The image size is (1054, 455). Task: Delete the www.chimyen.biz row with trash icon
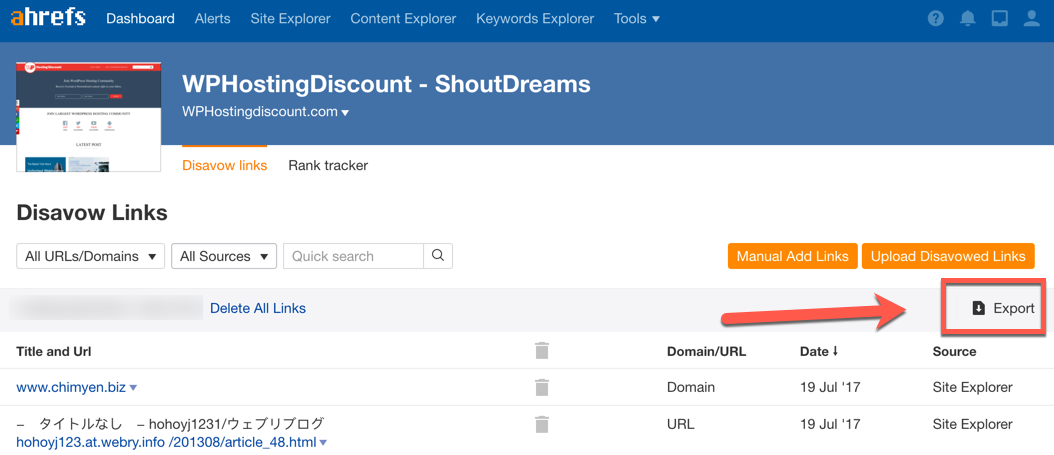tap(542, 387)
